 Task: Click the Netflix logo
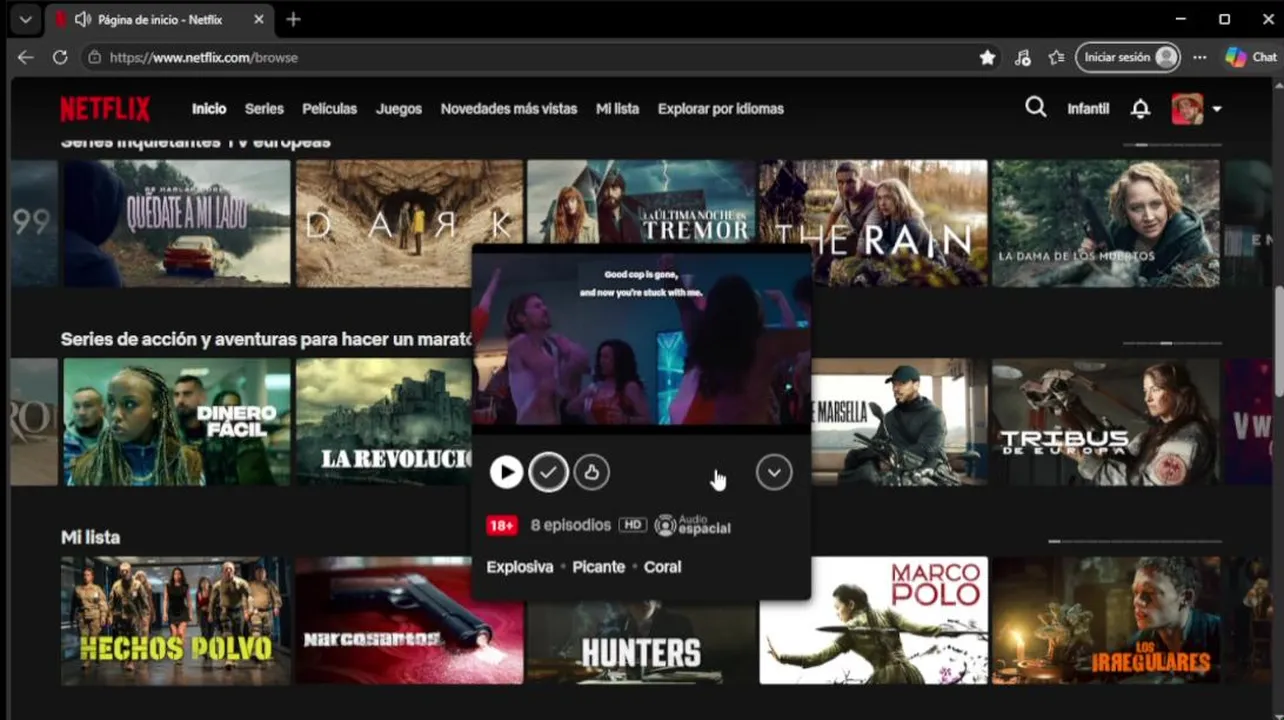(x=105, y=109)
